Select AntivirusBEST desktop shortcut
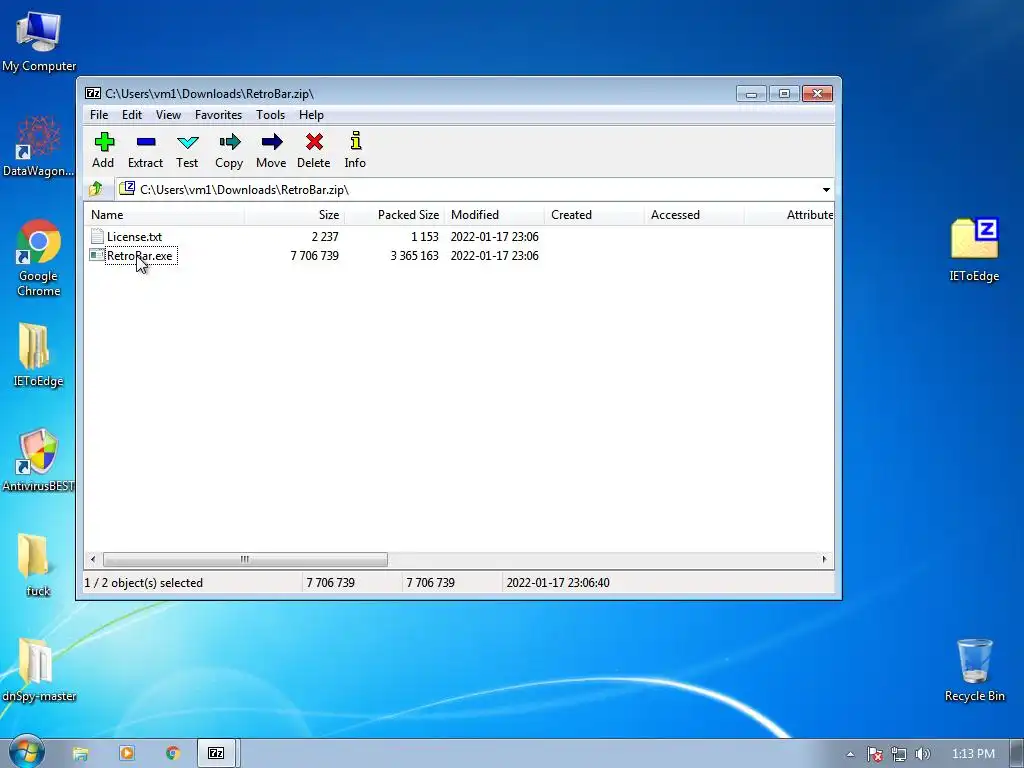Image resolution: width=1024 pixels, height=768 pixels. point(38,460)
